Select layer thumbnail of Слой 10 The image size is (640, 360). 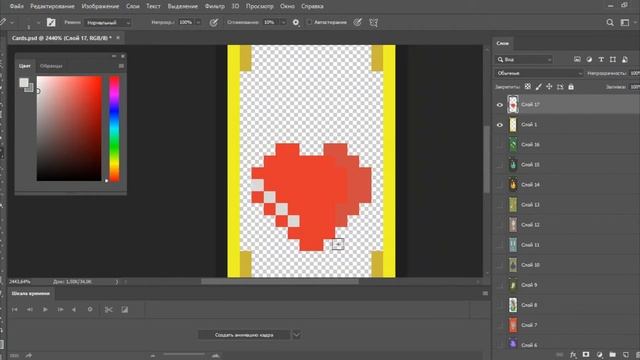[x=513, y=265]
